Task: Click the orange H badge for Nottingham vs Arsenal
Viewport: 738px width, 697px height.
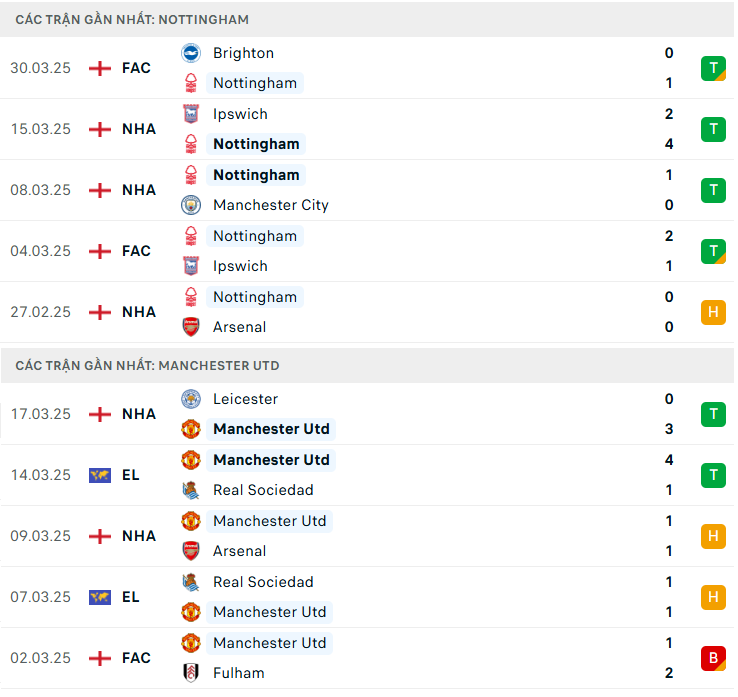Action: point(713,312)
